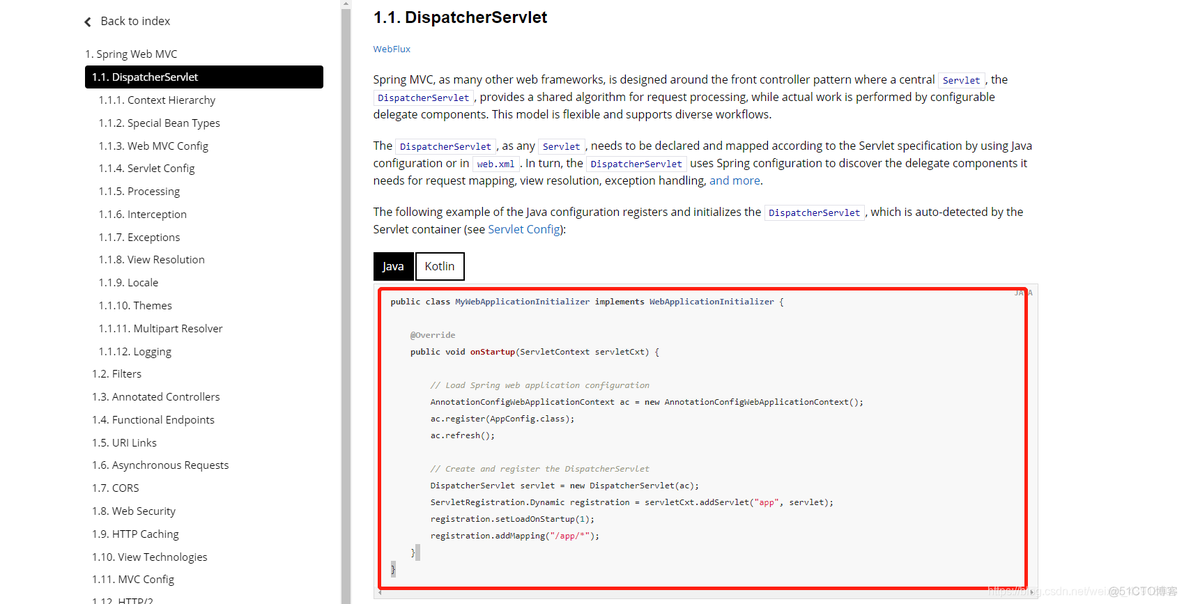1184x604 pixels.
Task: Open 1.1.10. Themes section
Action: (135, 306)
